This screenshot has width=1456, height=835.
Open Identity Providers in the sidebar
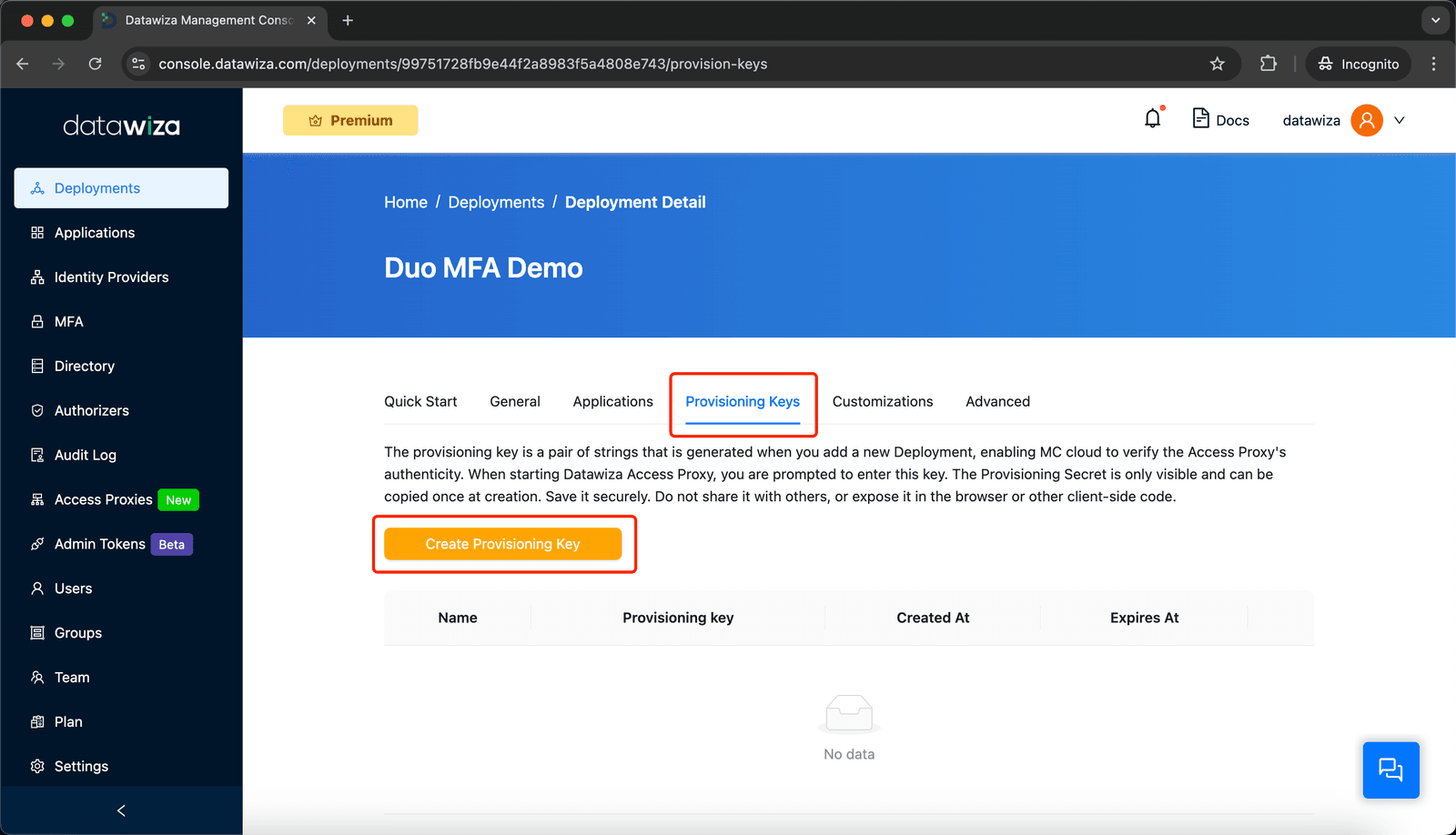(x=121, y=277)
